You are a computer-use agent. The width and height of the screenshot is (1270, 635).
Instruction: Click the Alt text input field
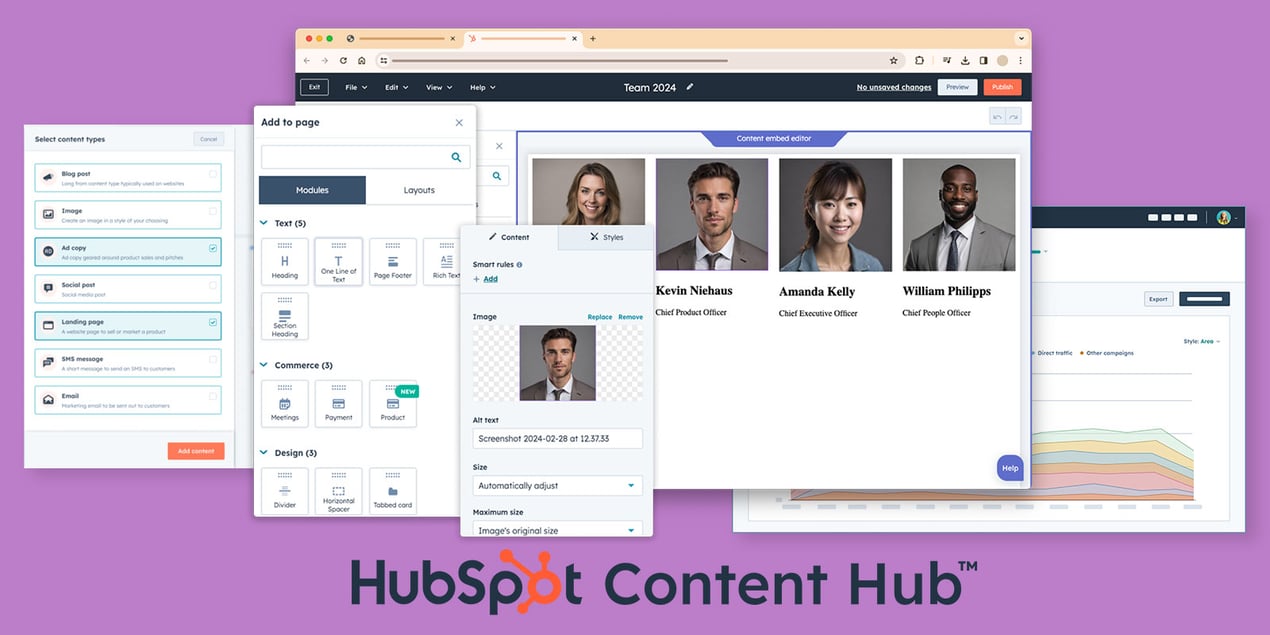pyautogui.click(x=557, y=438)
